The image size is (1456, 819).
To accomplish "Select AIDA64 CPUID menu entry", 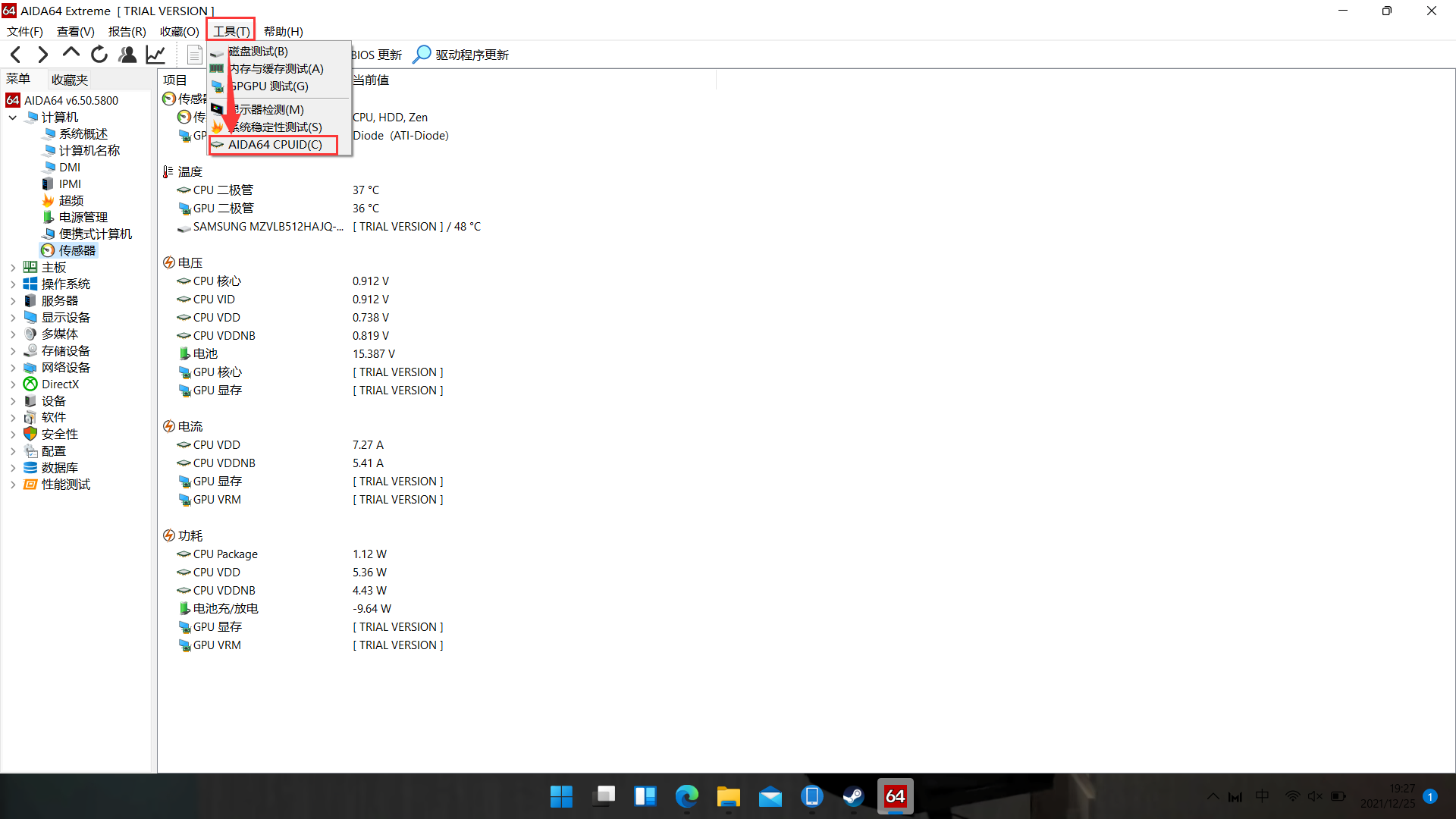I will coord(275,145).
